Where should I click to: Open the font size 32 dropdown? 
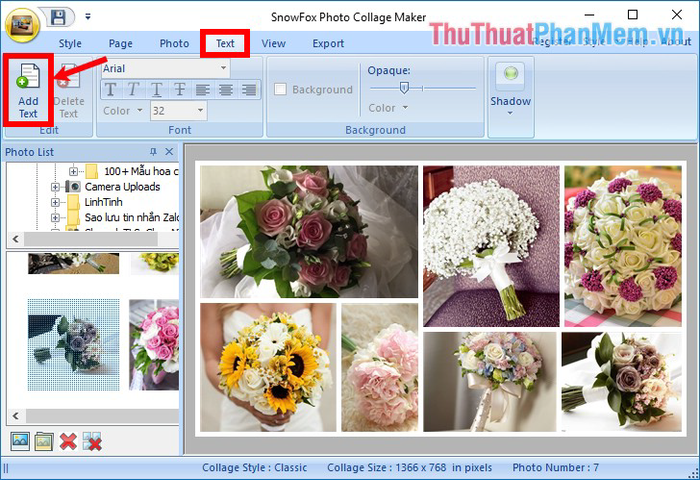[200, 110]
